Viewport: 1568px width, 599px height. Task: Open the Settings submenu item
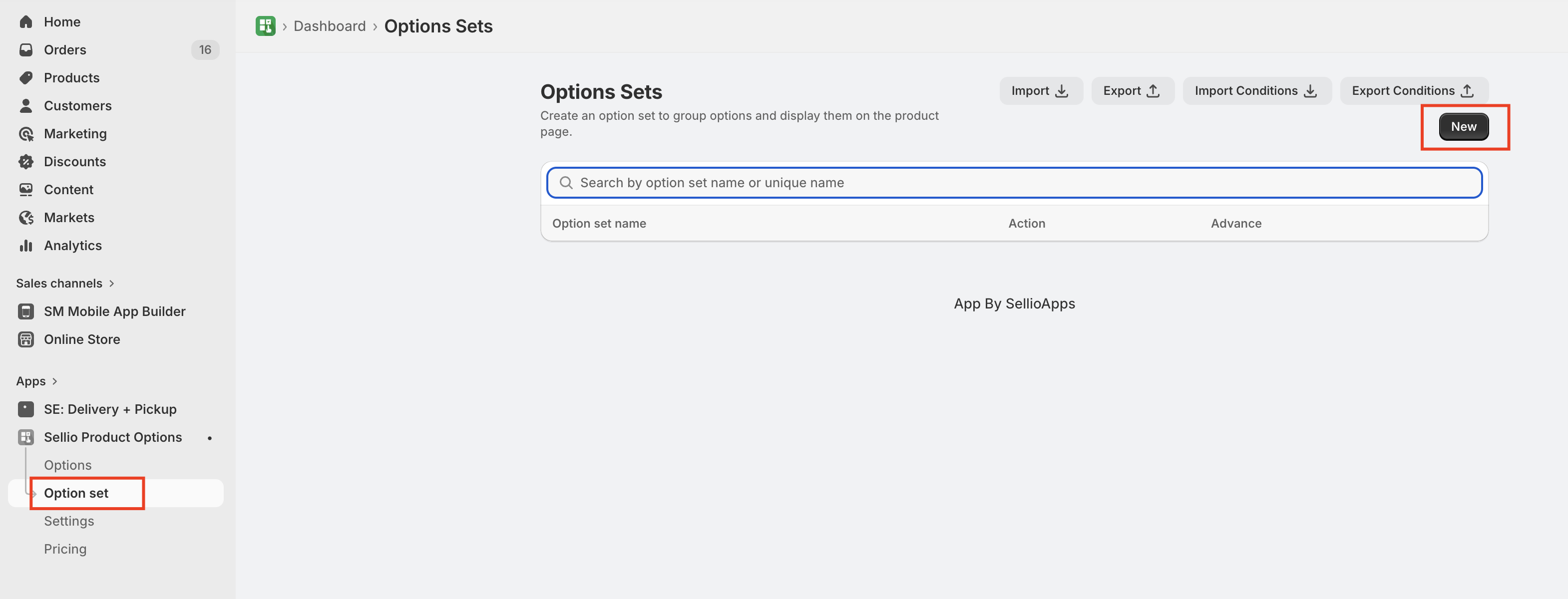click(x=69, y=522)
